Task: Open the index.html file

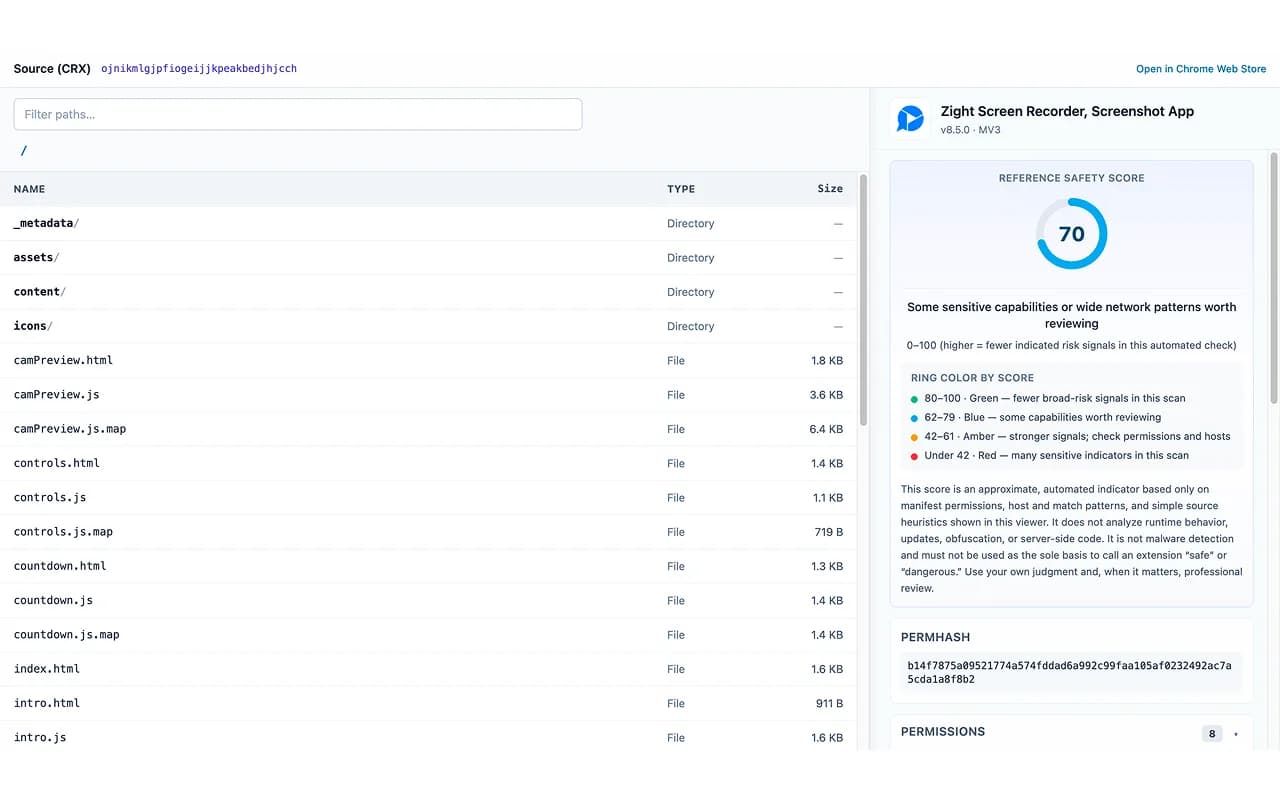Action: [47, 669]
